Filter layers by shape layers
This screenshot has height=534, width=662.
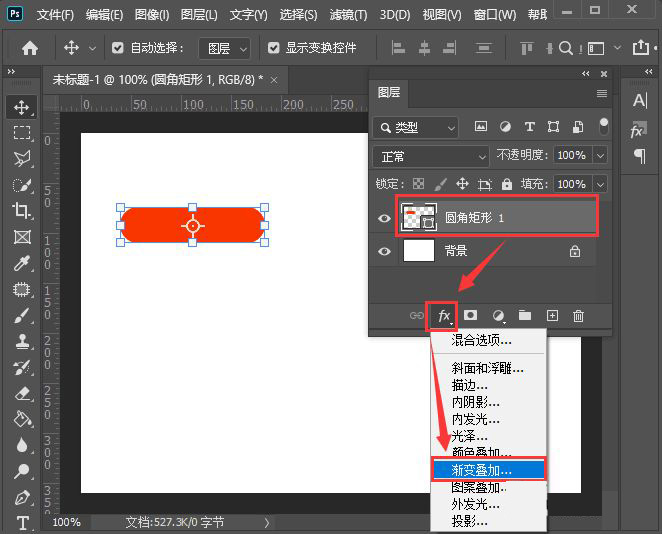[x=553, y=126]
